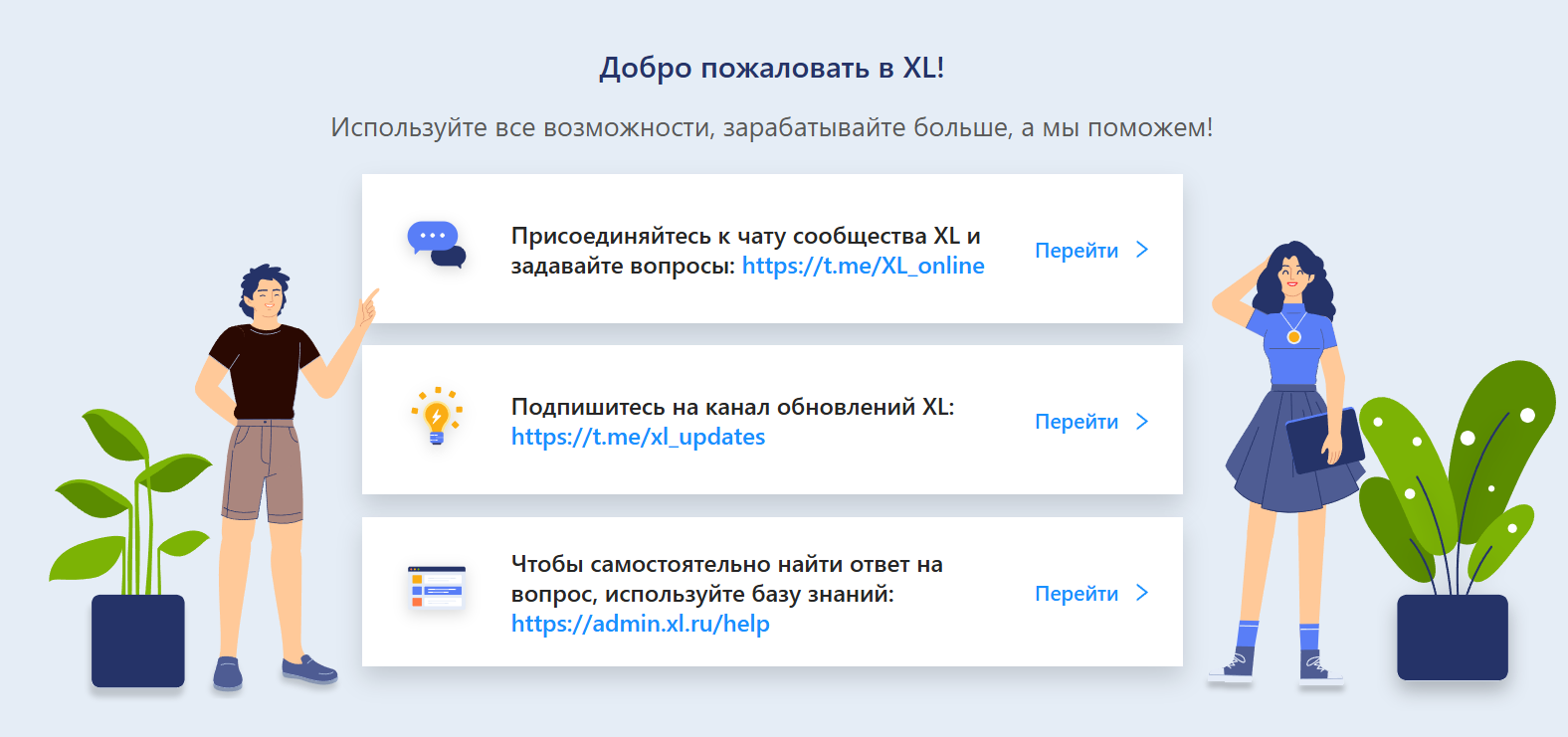Viewport: 1568px width, 737px height.
Task: Click the chevron arrow in the knowledge base card
Action: tap(1142, 593)
